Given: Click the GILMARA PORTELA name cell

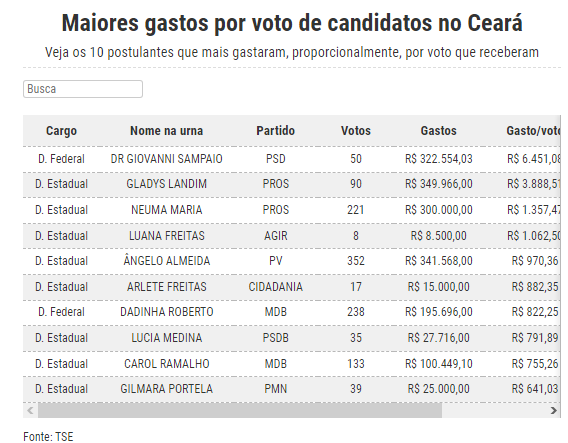Looking at the screenshot, I should point(166,389).
